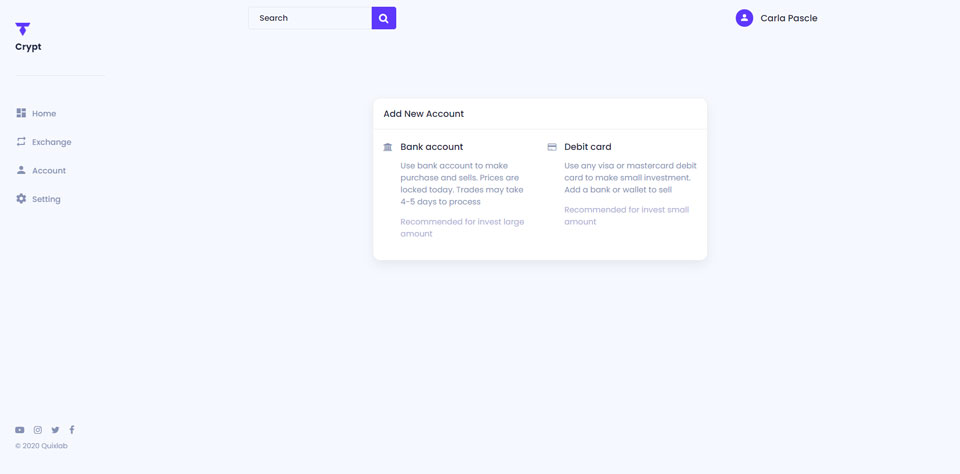This screenshot has height=474, width=960.
Task: Click the Home dashboard icon
Action: [21, 113]
